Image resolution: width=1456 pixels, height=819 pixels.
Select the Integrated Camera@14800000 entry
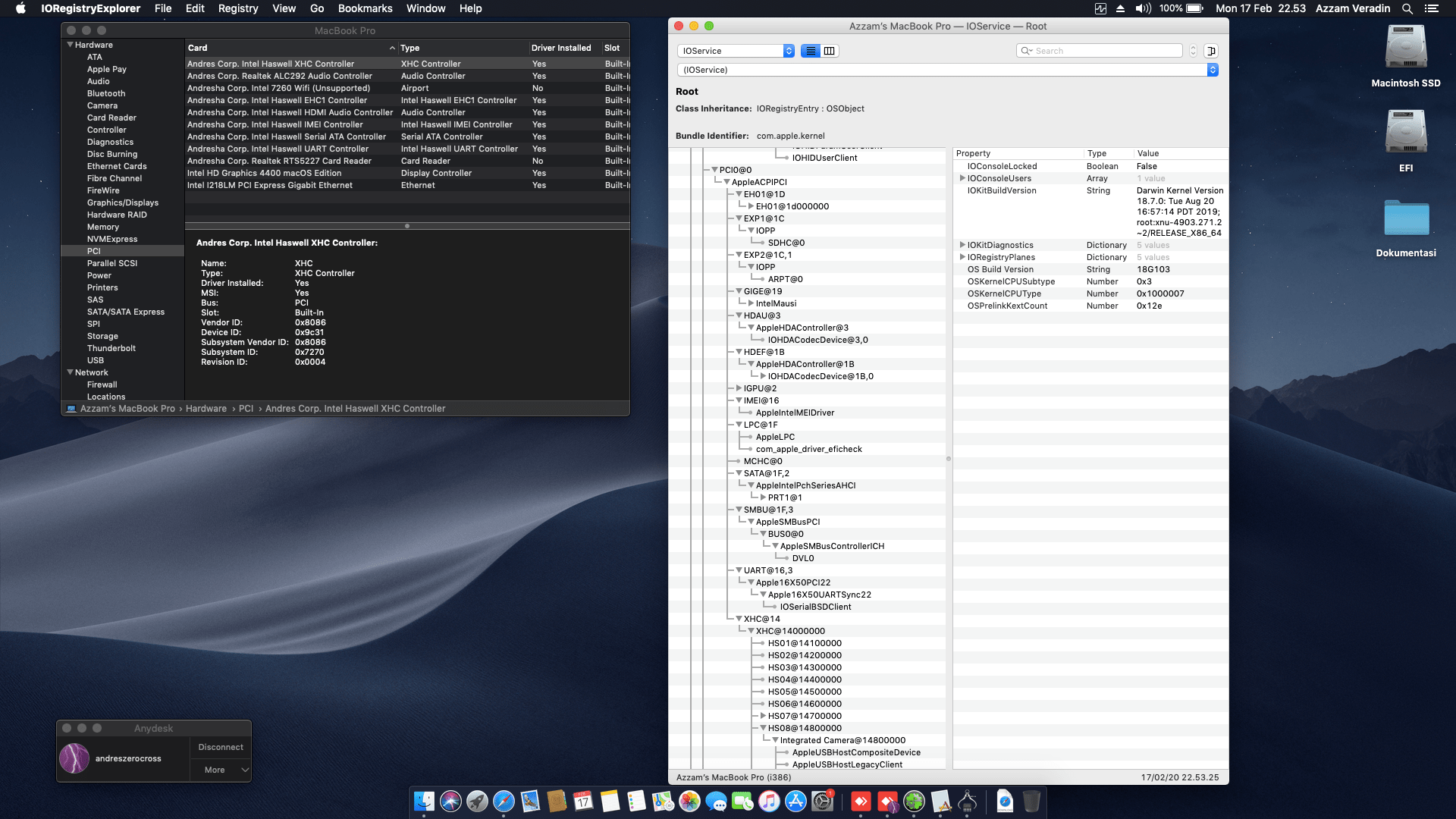click(x=843, y=740)
